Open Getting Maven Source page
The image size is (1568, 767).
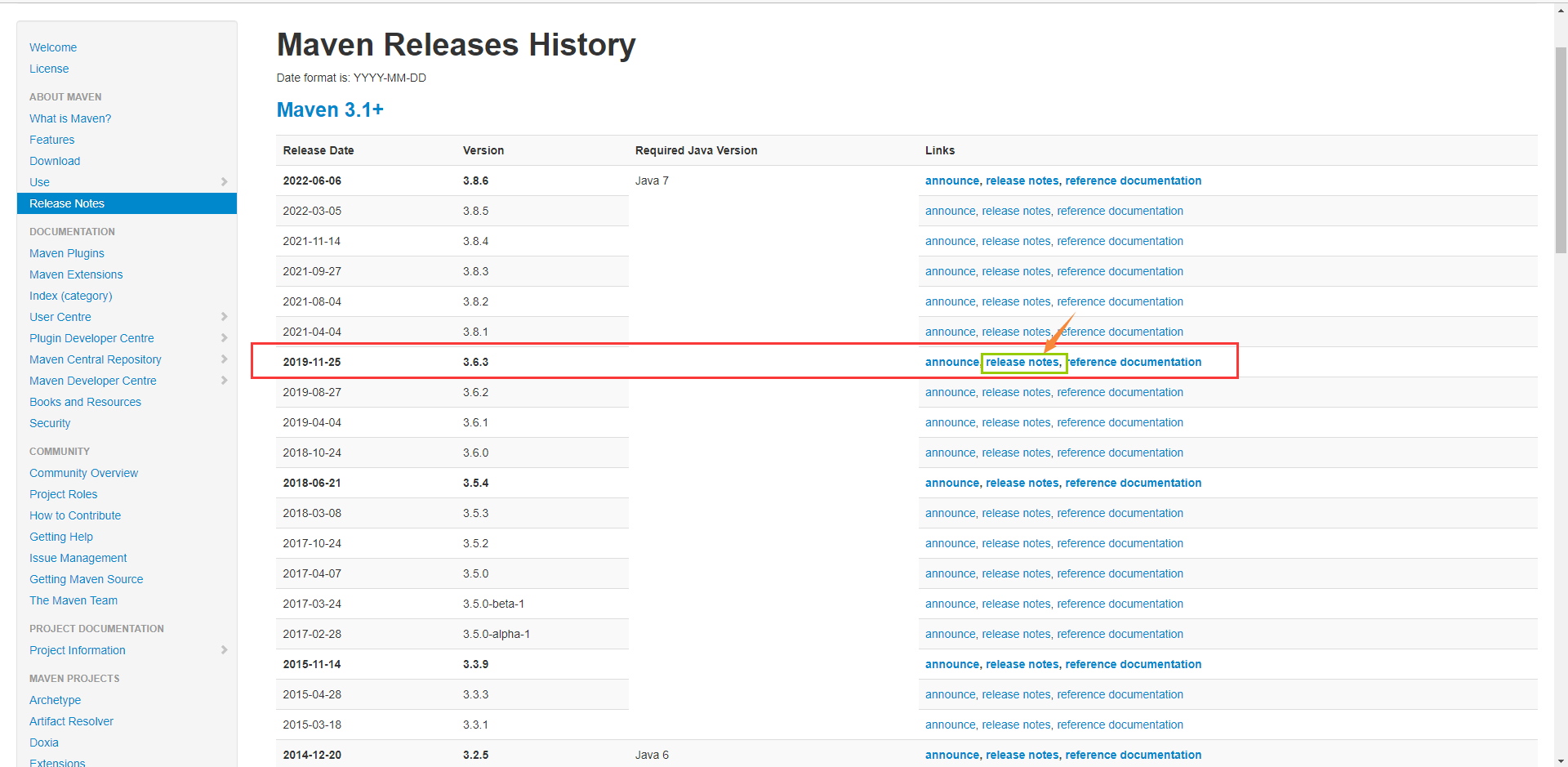pyautogui.click(x=87, y=579)
